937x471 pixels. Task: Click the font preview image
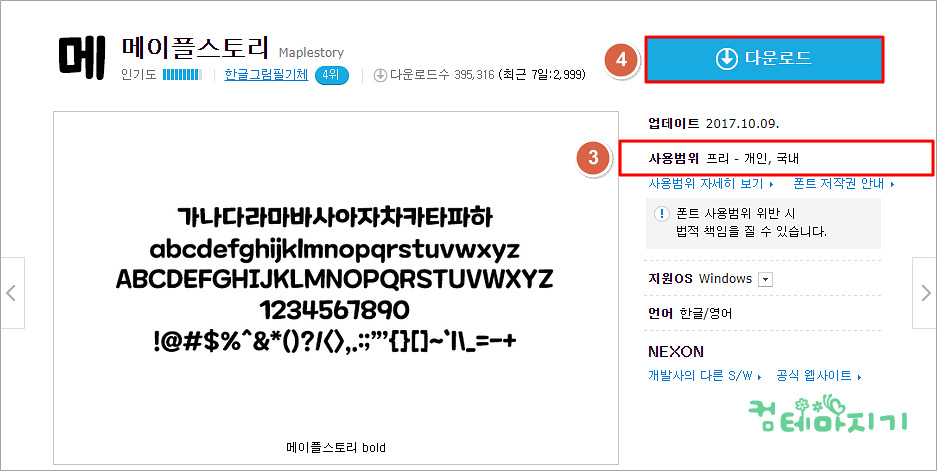click(336, 288)
